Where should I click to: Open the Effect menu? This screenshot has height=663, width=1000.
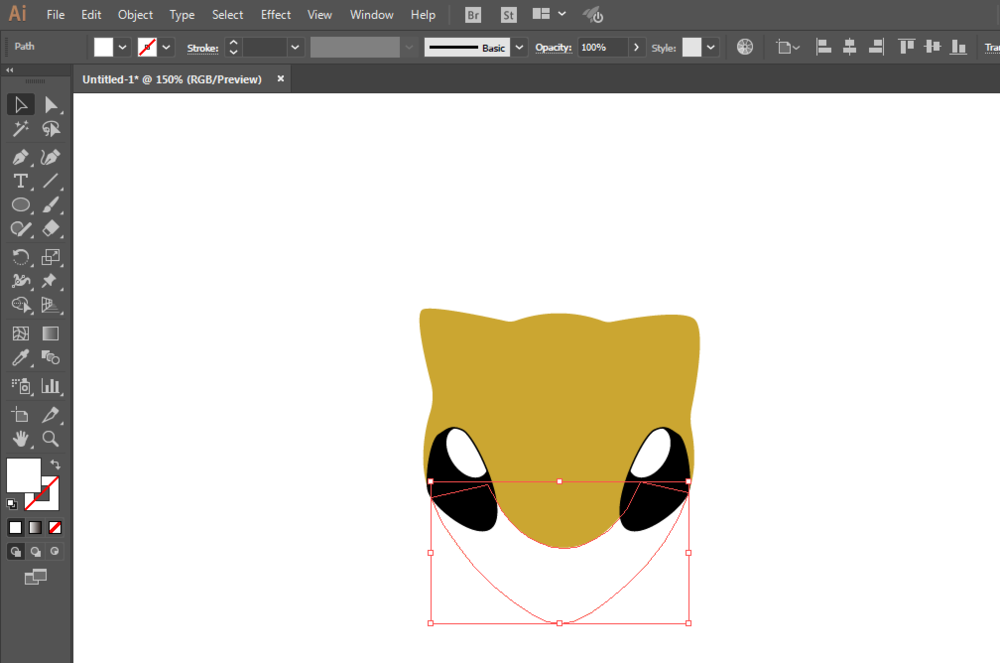click(276, 15)
